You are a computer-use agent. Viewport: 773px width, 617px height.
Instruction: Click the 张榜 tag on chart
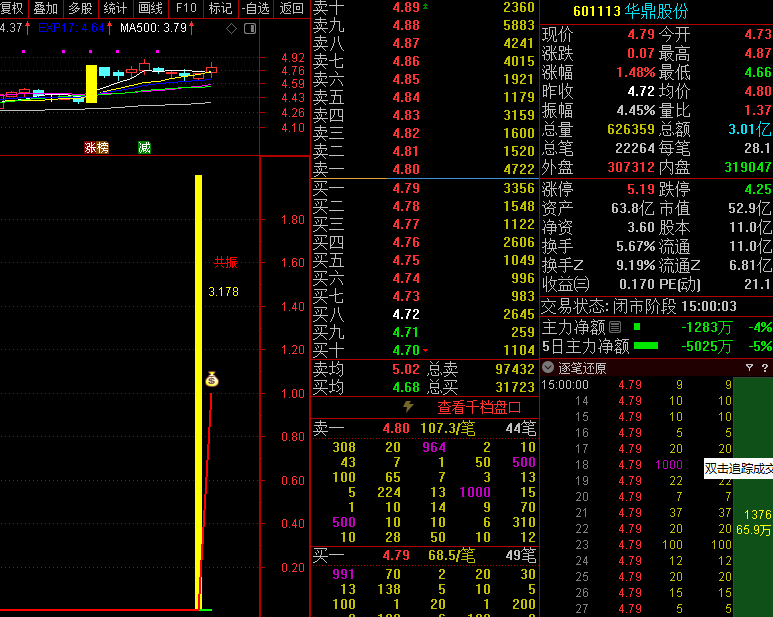click(x=96, y=147)
